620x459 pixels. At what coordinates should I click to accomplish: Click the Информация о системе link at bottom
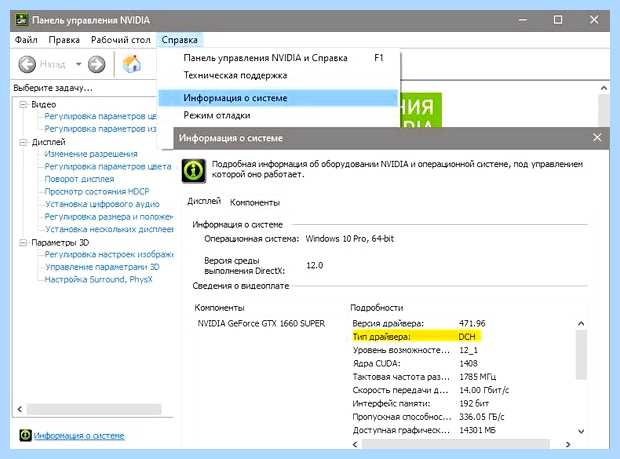79,436
